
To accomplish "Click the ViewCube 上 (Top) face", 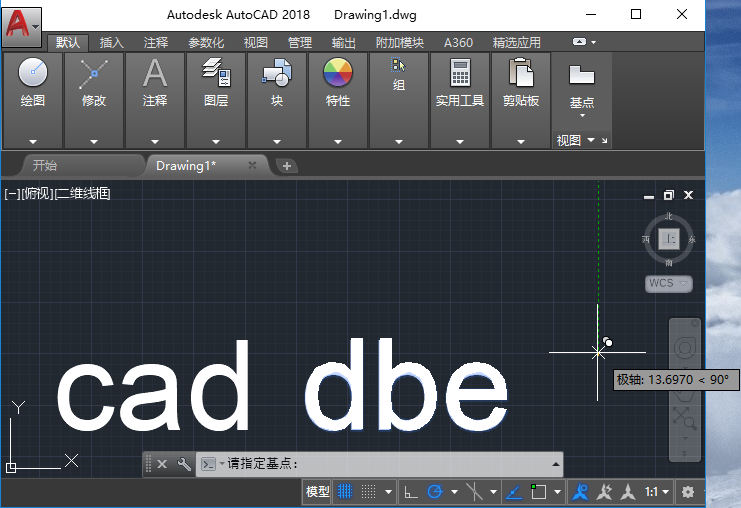I will pyautogui.click(x=669, y=239).
